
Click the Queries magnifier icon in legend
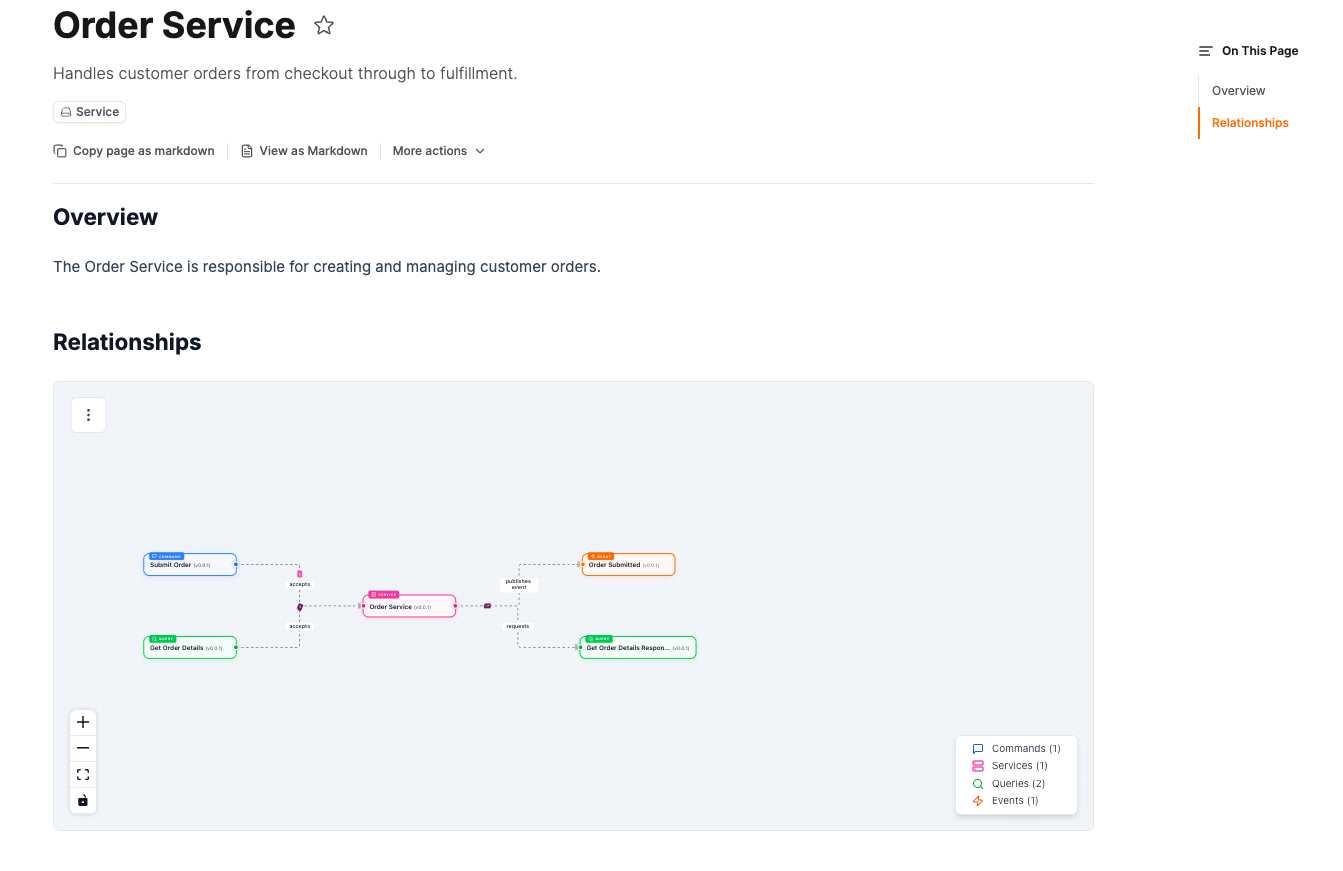click(x=978, y=784)
